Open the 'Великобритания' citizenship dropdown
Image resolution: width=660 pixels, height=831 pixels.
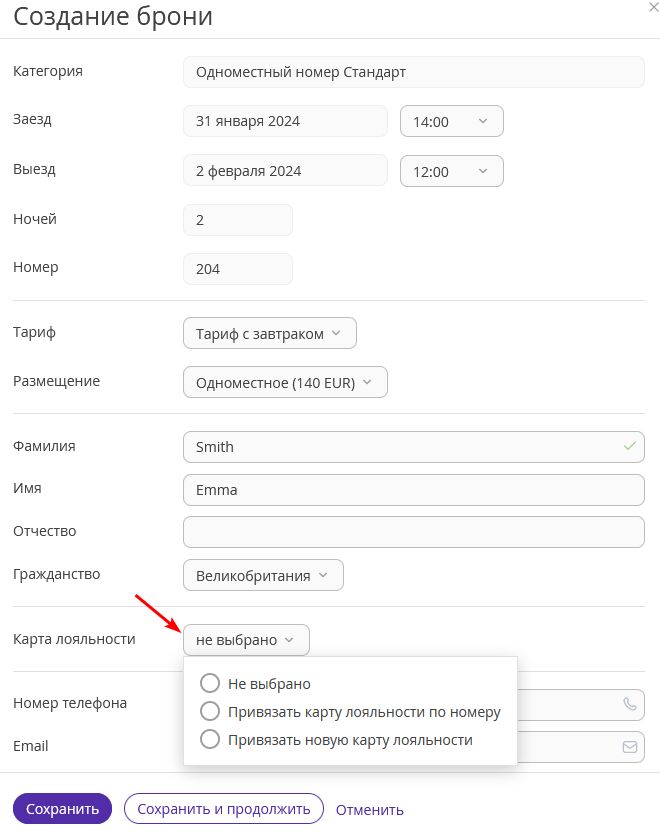pyautogui.click(x=263, y=575)
